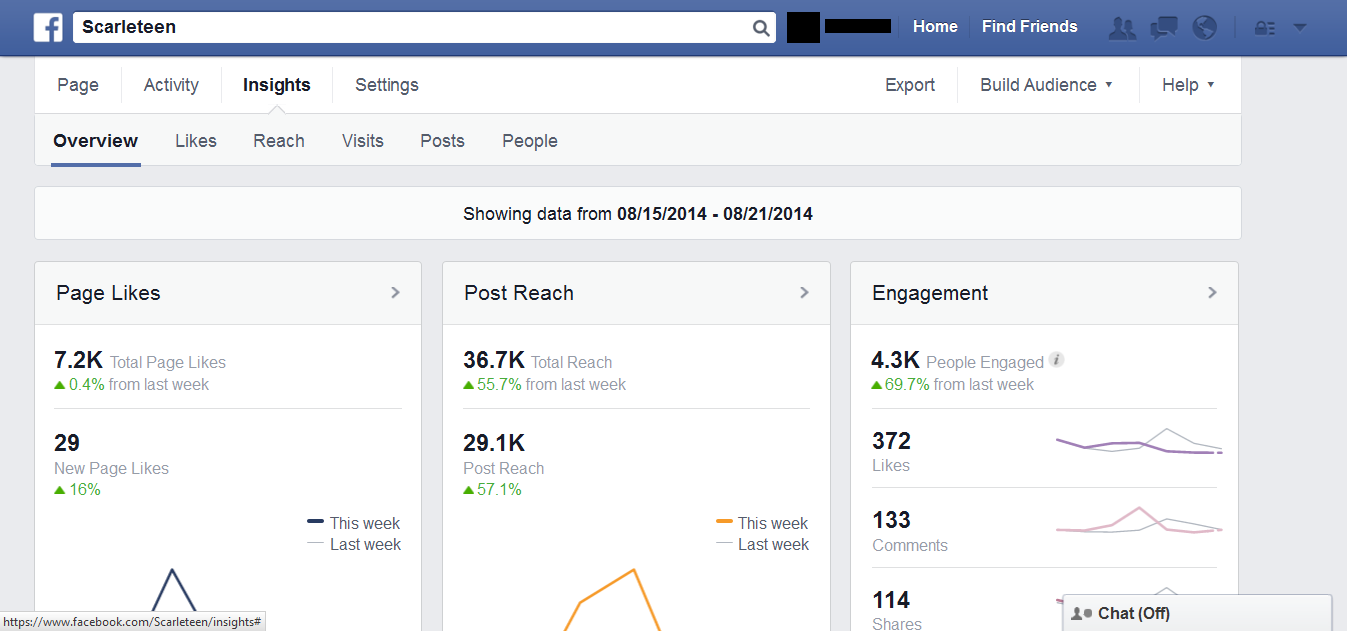
Task: Open the Settings tab
Action: pyautogui.click(x=387, y=85)
